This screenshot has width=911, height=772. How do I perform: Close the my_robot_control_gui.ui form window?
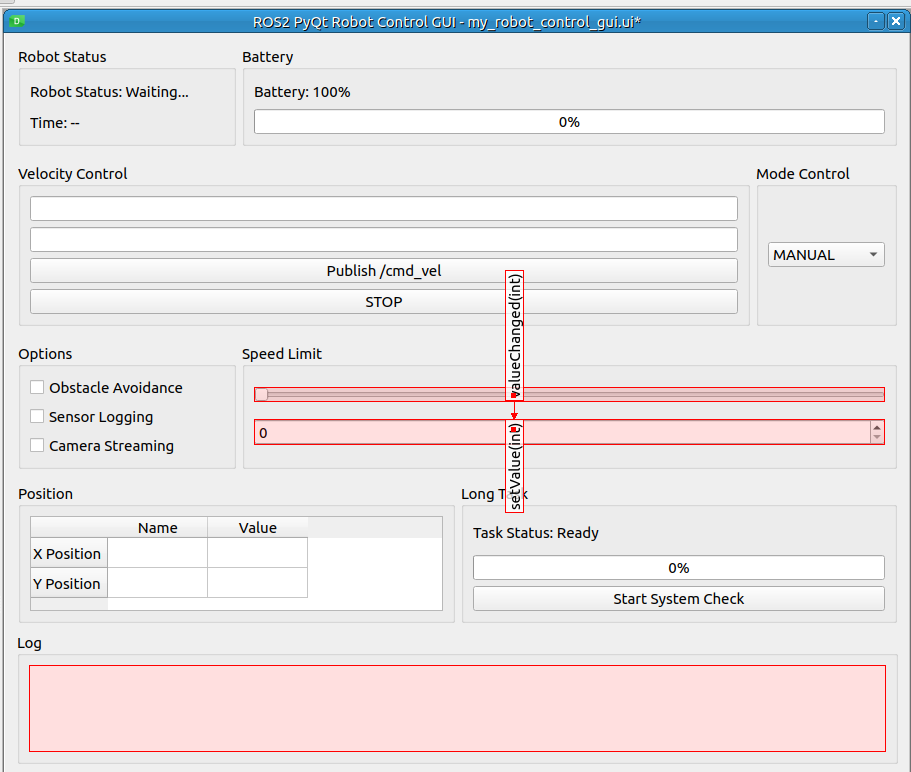coord(896,21)
